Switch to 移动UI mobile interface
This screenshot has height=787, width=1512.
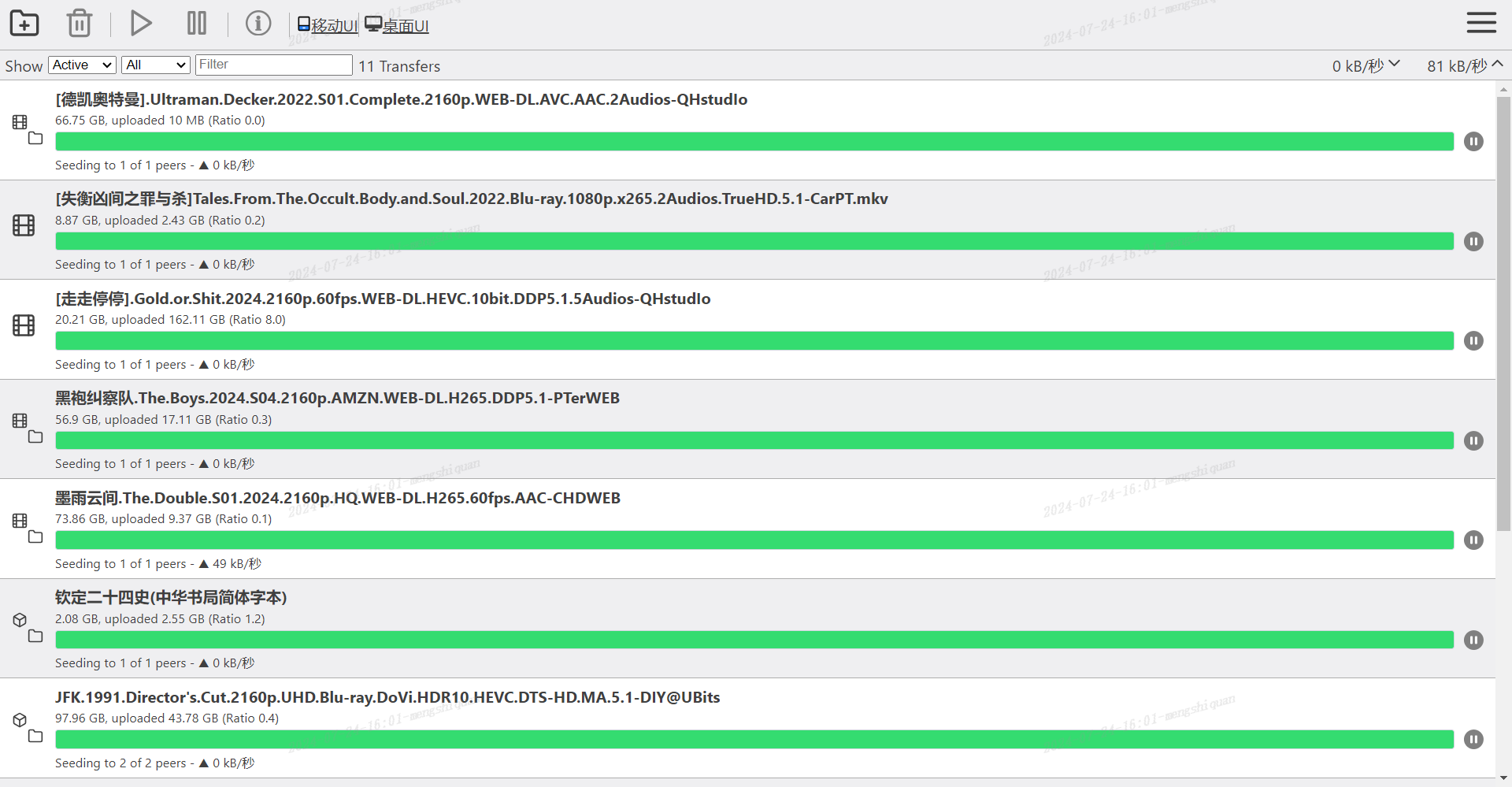click(328, 26)
